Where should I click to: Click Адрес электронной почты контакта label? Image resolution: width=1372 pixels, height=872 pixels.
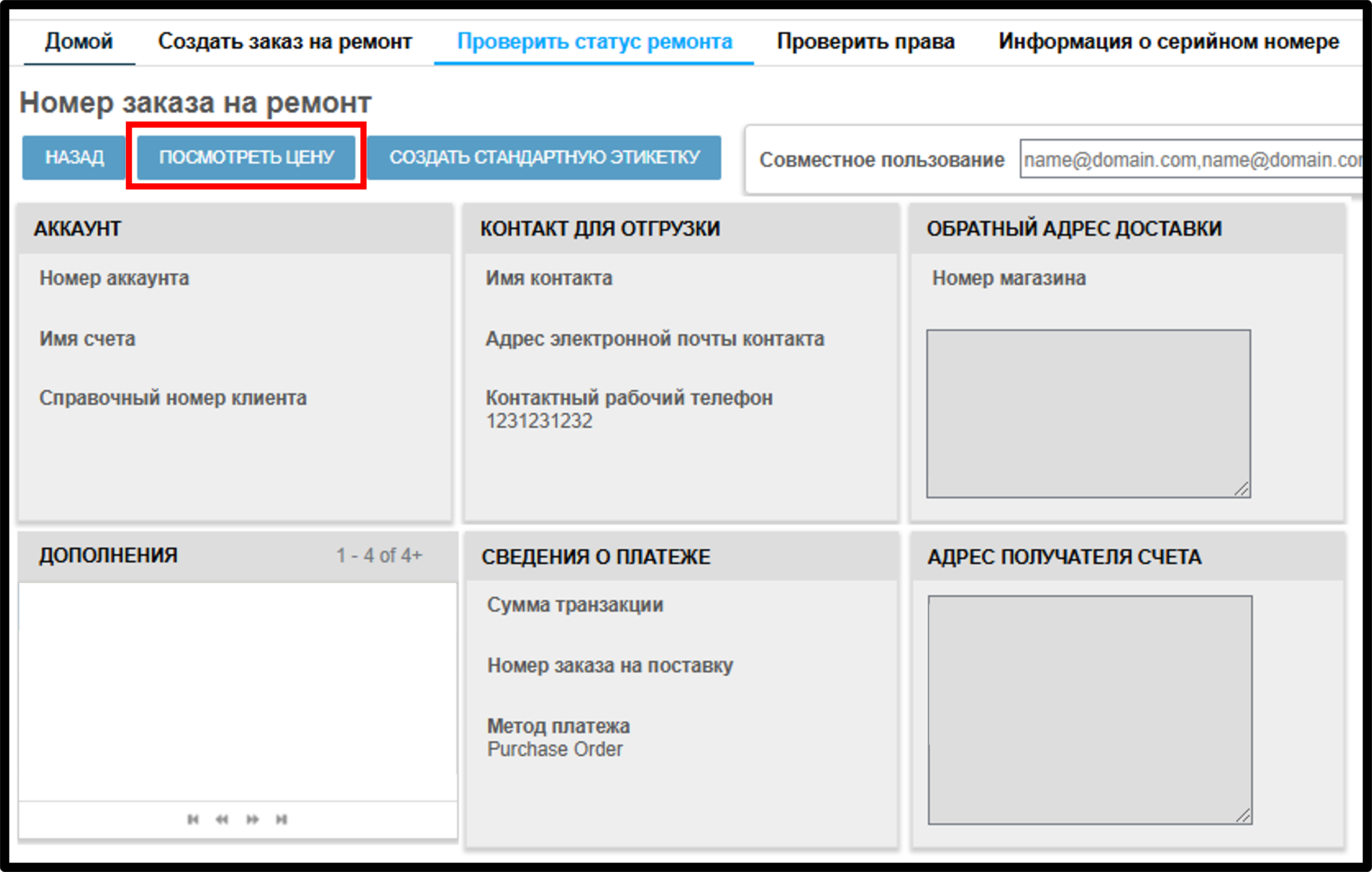point(655,339)
